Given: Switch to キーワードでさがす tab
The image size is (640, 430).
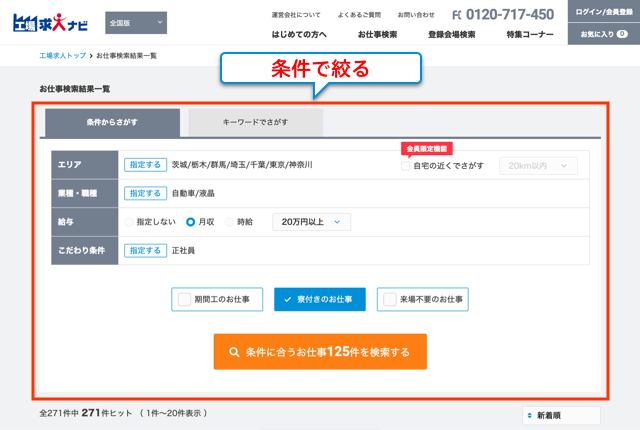Looking at the screenshot, I should click(255, 122).
